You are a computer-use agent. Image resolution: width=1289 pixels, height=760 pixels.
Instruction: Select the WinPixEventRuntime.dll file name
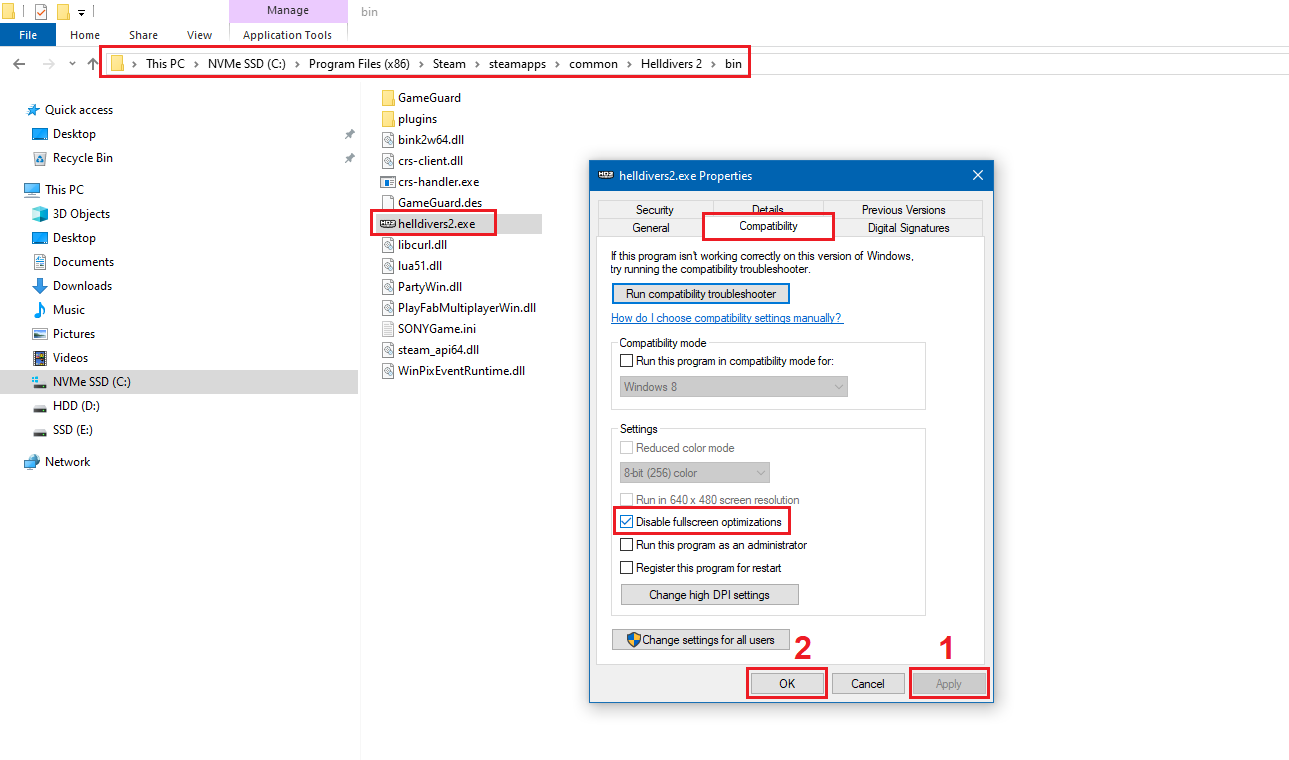461,371
